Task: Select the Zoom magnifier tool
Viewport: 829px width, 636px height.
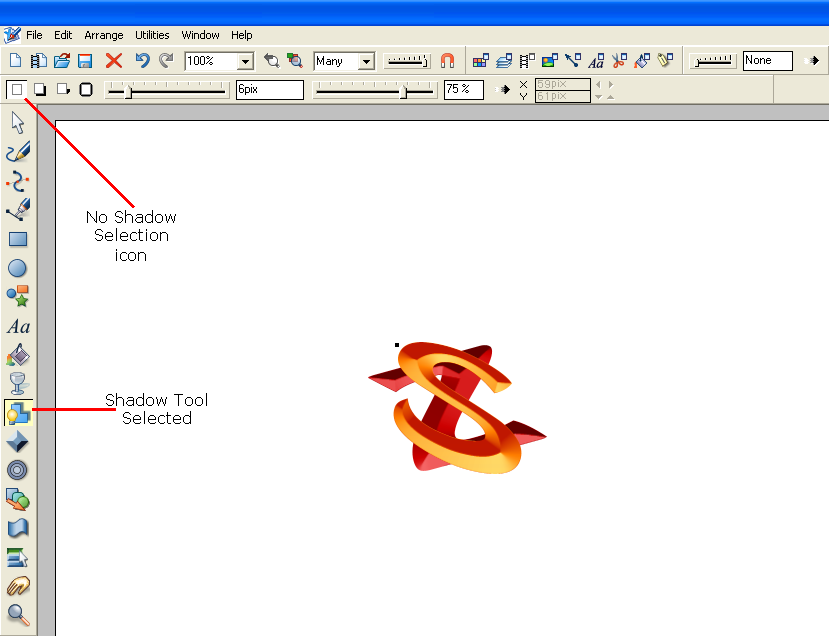Action: [19, 615]
